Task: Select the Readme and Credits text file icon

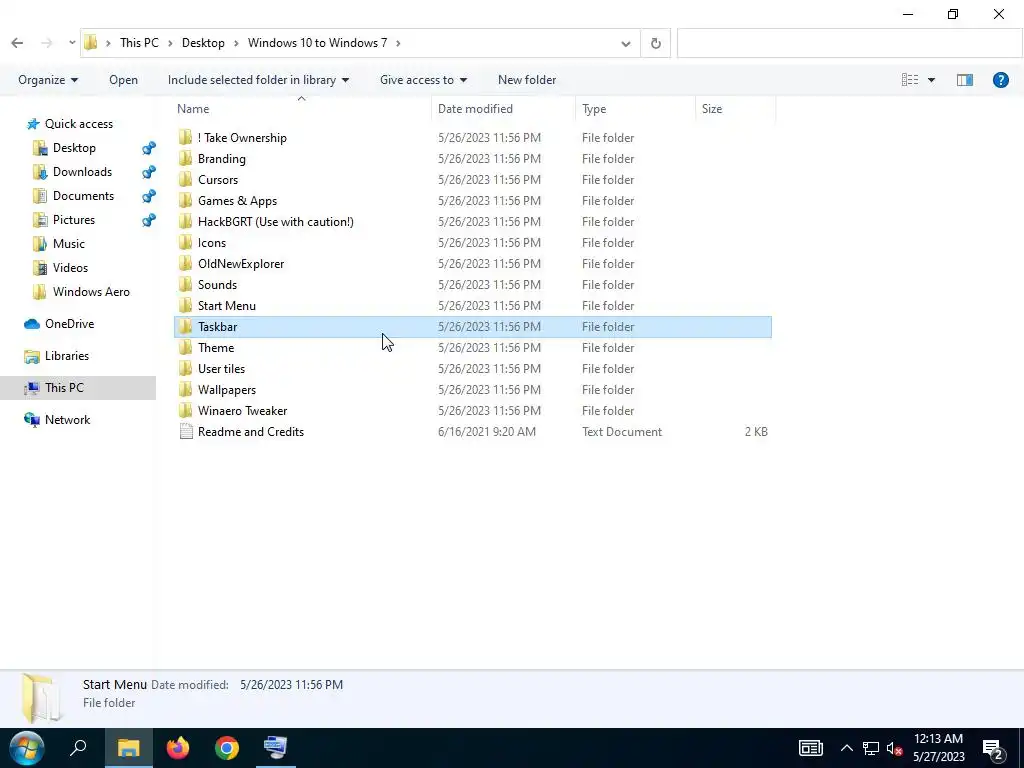Action: [186, 432]
